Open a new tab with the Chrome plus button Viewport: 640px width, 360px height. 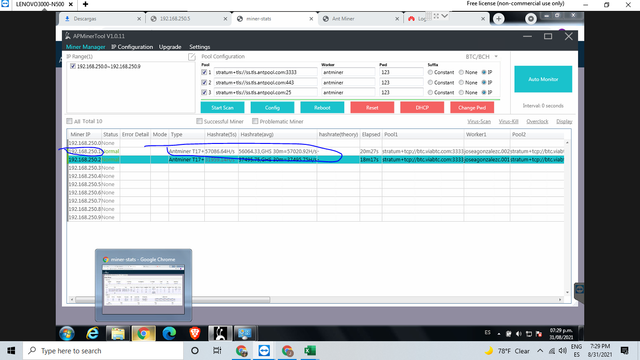tap(498, 18)
